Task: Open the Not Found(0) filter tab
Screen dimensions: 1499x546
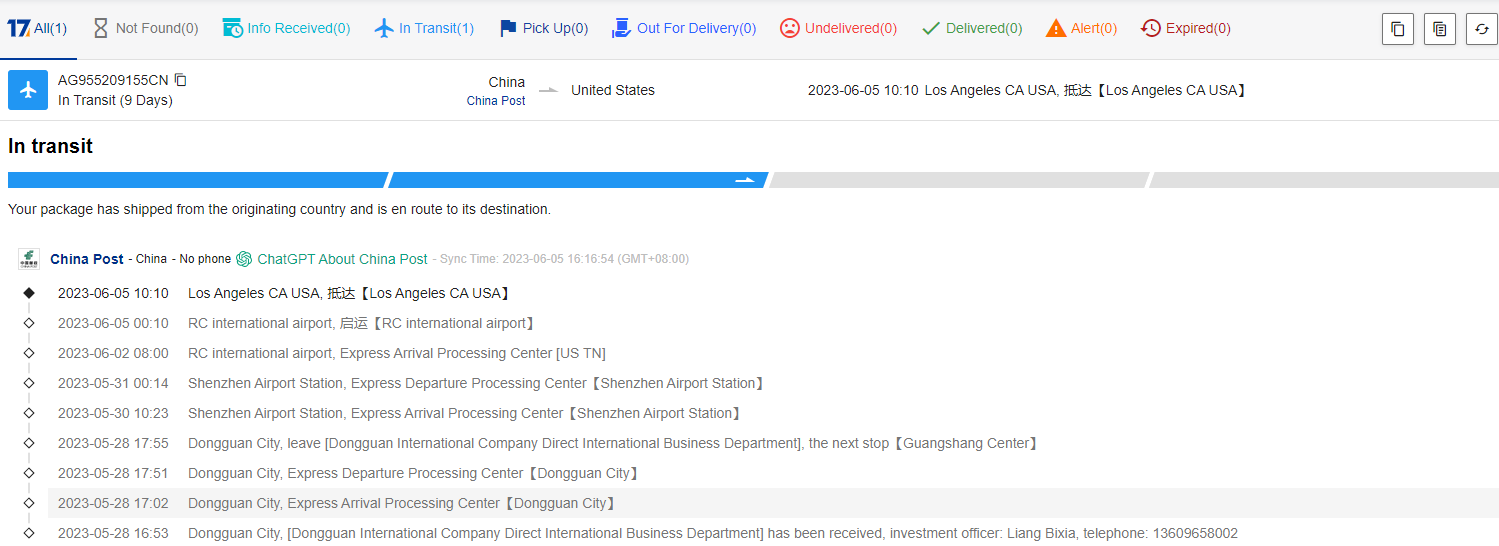Action: [x=145, y=28]
